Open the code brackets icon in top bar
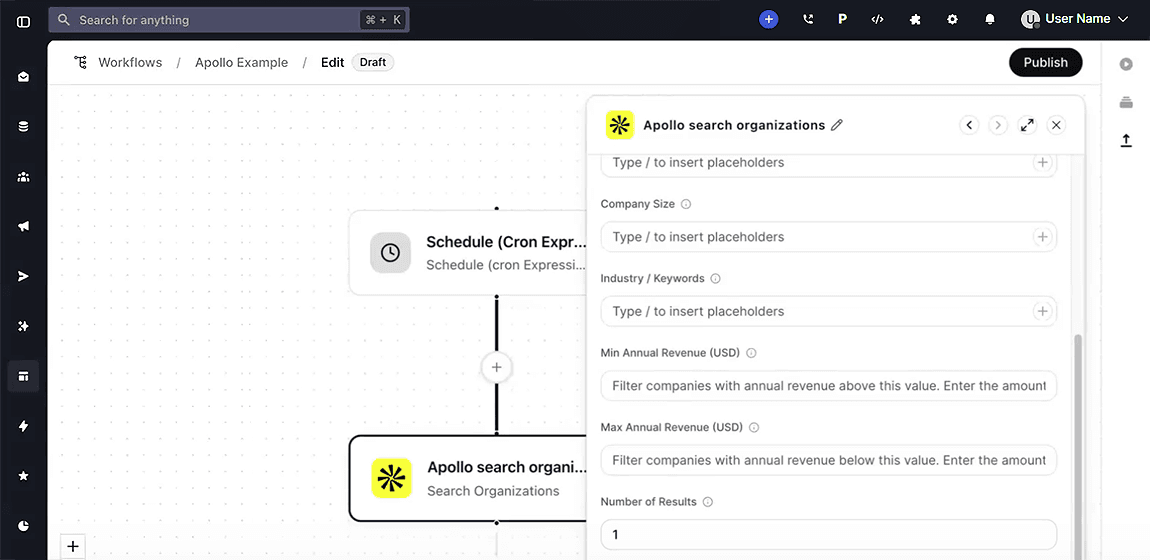Viewport: 1150px width, 560px height. [877, 20]
